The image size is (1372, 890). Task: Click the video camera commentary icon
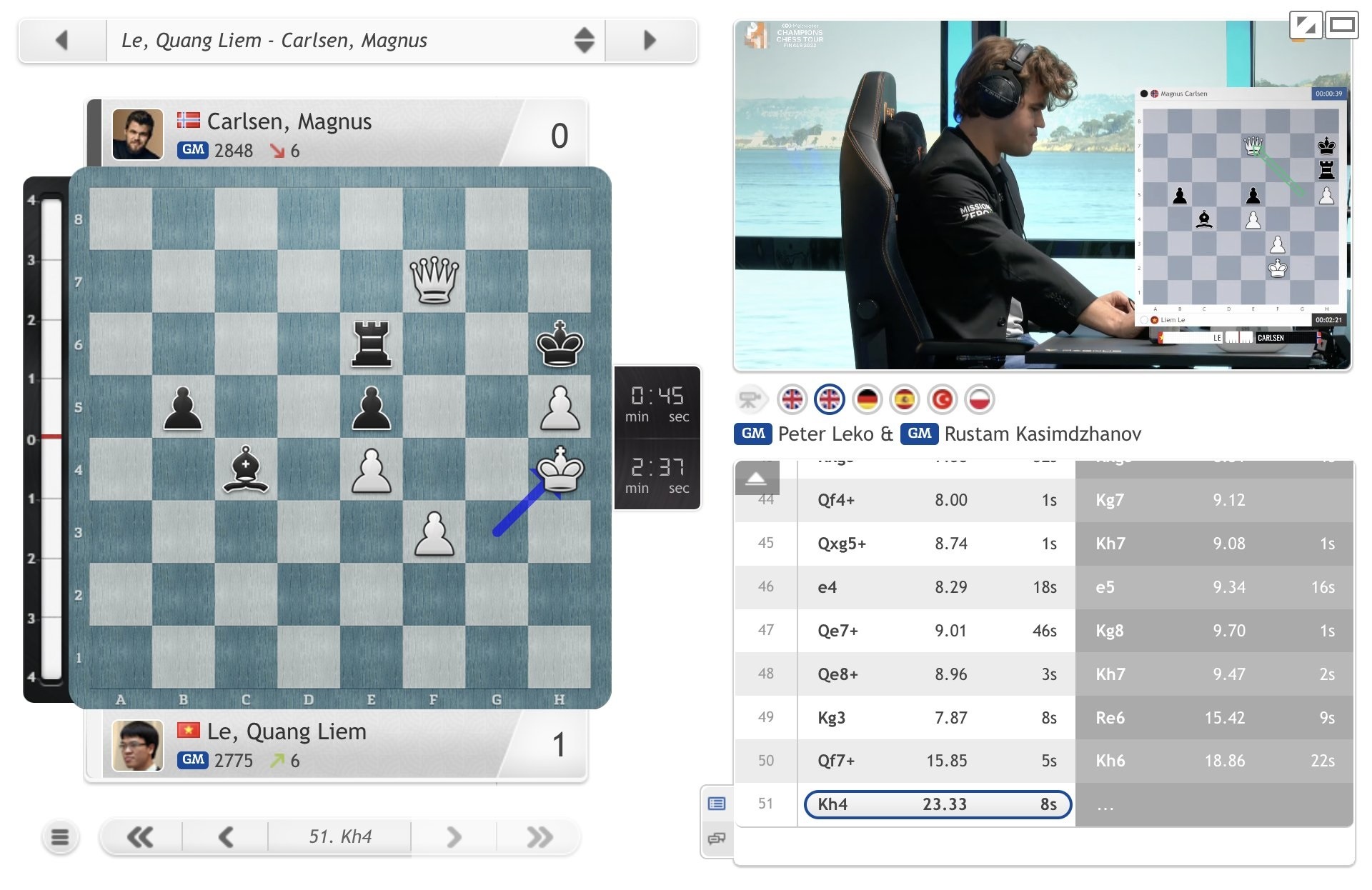point(750,400)
